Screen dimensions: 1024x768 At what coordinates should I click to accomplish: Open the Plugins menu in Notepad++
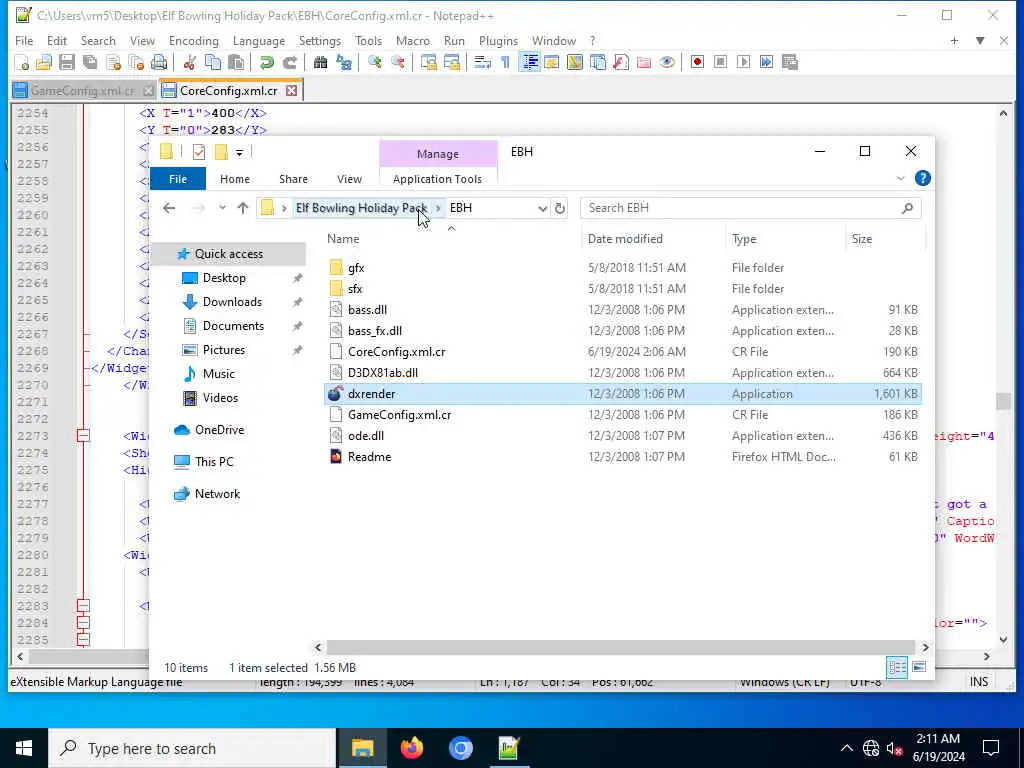point(498,40)
